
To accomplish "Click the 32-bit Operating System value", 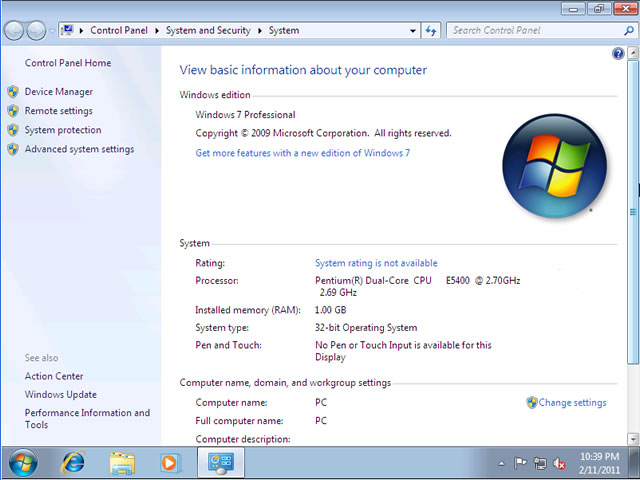I will click(366, 328).
